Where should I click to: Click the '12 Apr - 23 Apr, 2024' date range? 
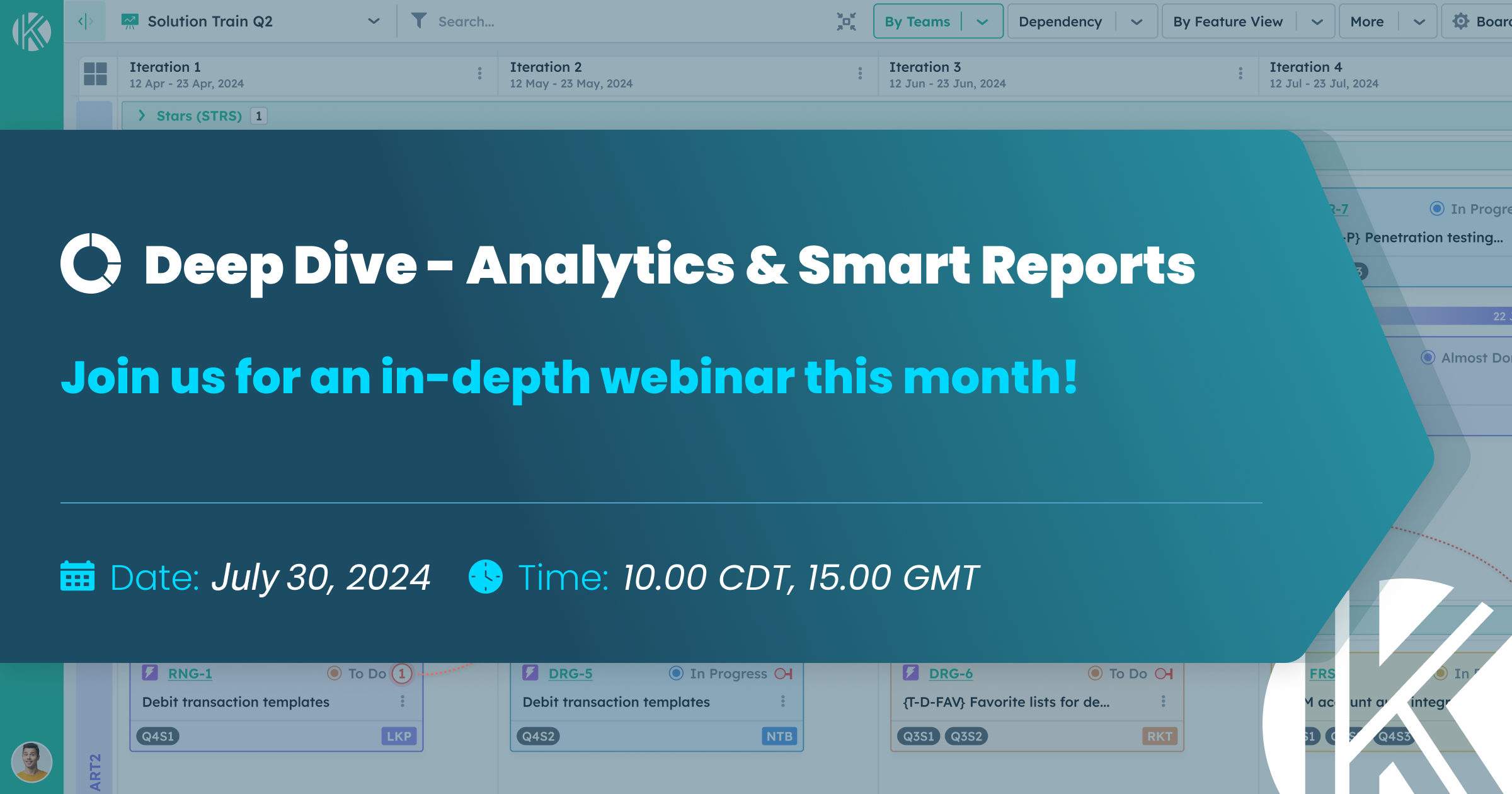(186, 84)
